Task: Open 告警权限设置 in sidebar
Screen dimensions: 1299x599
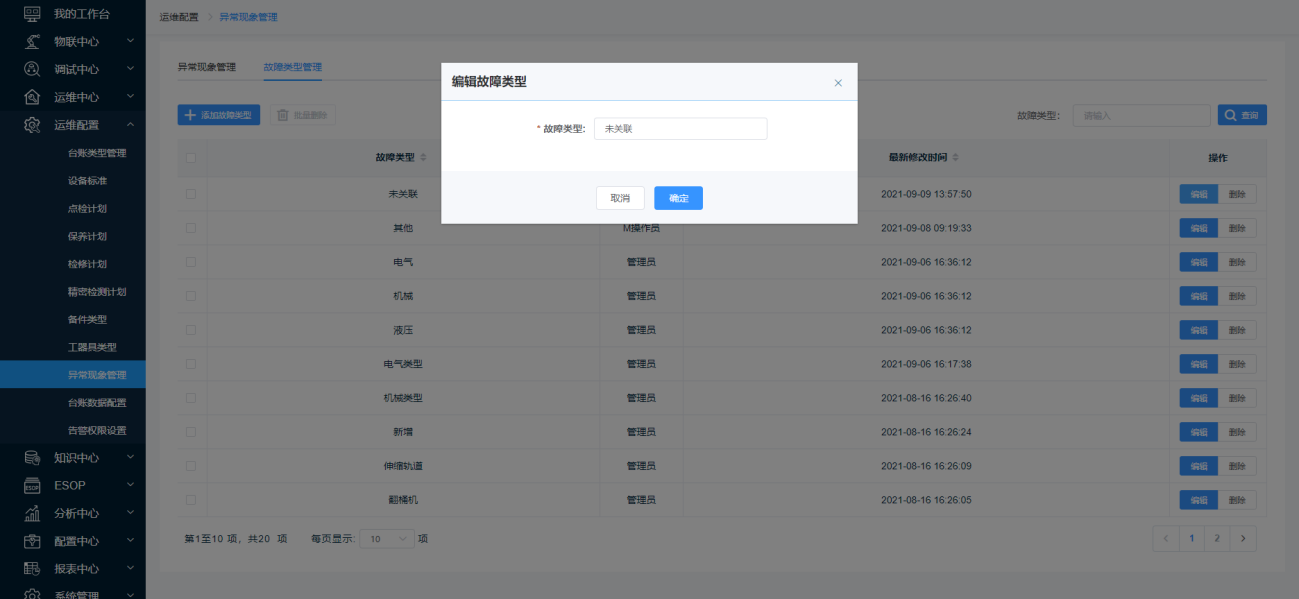Action: [97, 430]
